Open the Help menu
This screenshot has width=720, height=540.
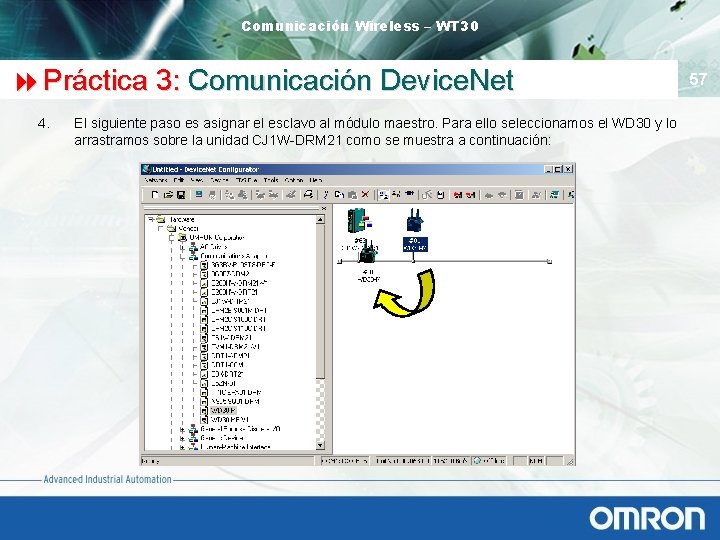[316, 180]
